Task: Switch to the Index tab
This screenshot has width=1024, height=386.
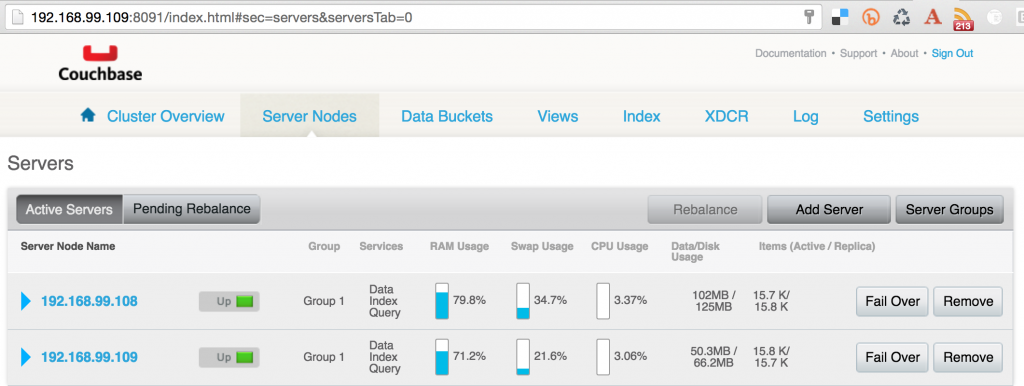Action: (x=641, y=116)
